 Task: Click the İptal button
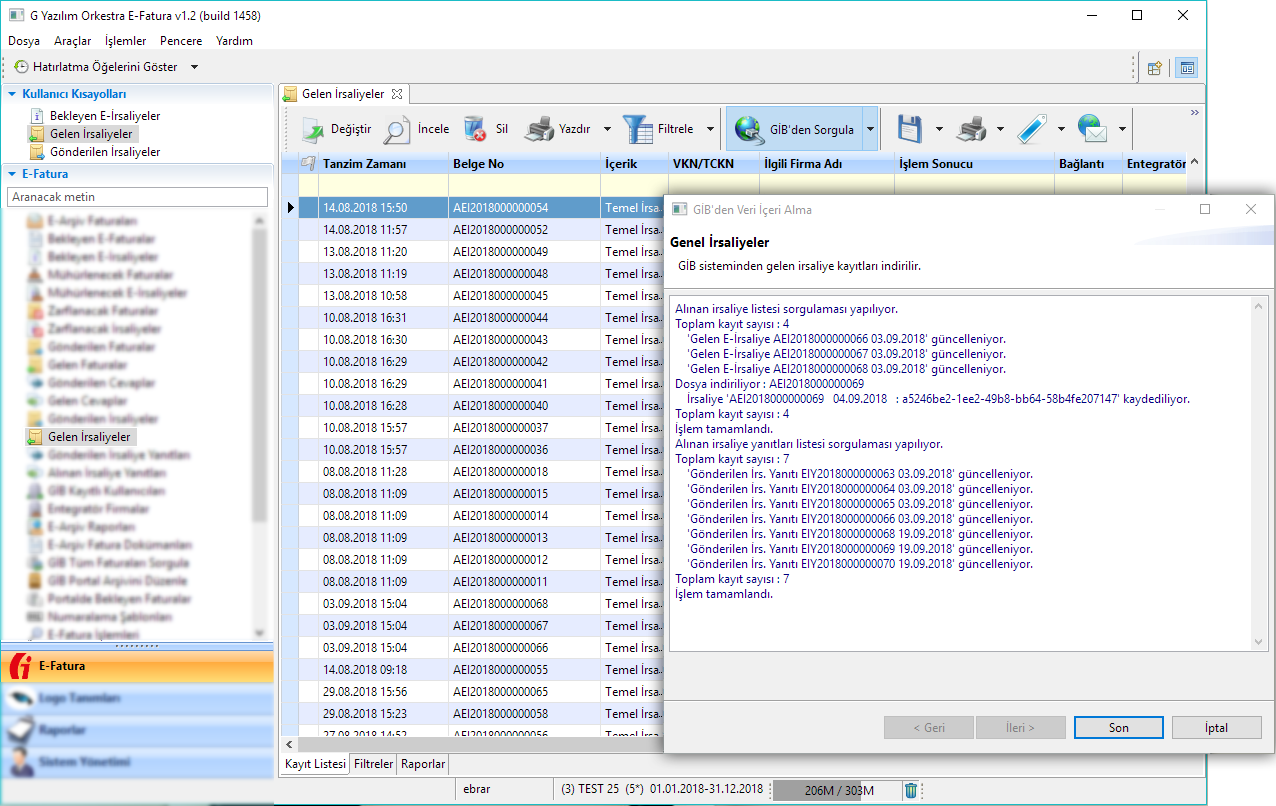[1216, 728]
